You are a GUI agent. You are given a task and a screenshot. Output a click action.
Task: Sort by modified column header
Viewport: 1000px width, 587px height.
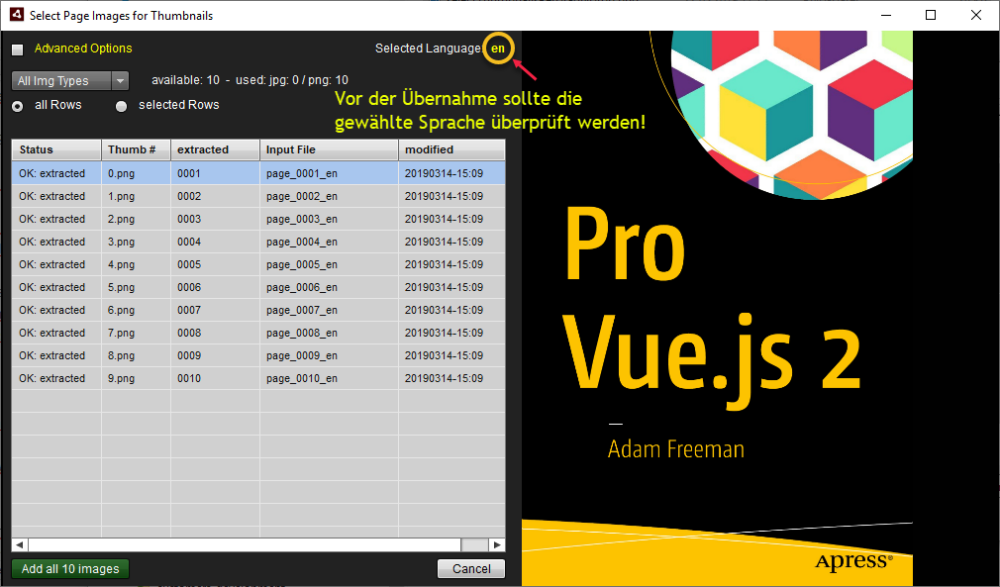point(452,149)
